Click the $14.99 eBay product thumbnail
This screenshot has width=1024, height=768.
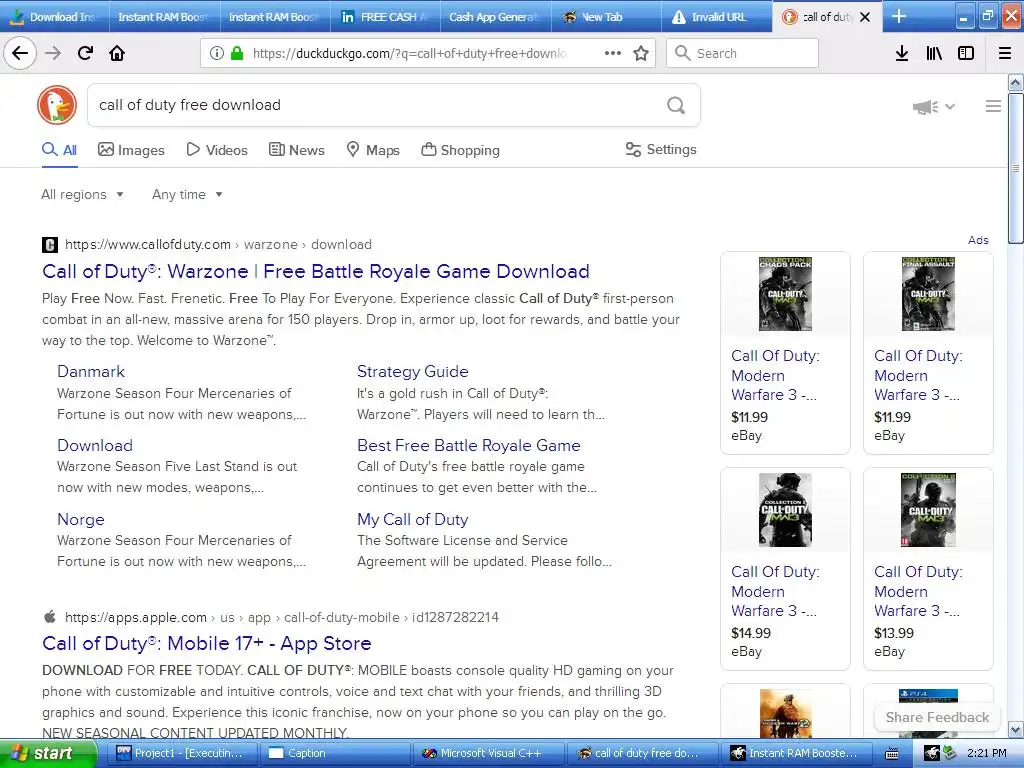(785, 509)
